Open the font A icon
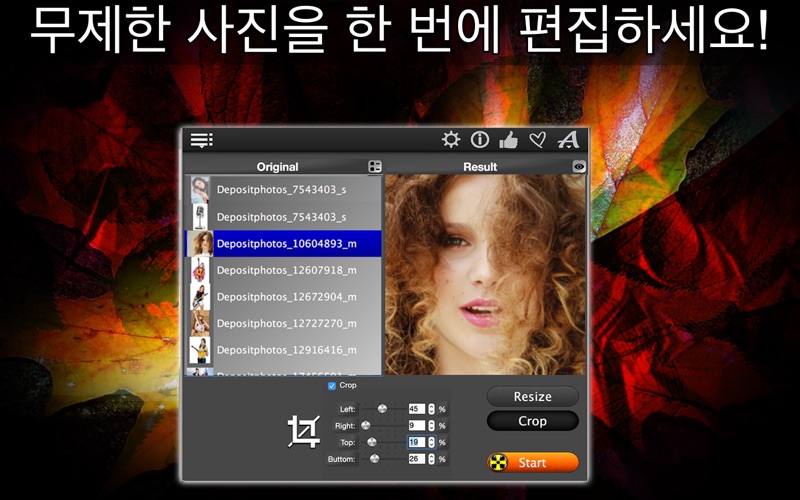This screenshot has height=500, width=800. coord(568,139)
